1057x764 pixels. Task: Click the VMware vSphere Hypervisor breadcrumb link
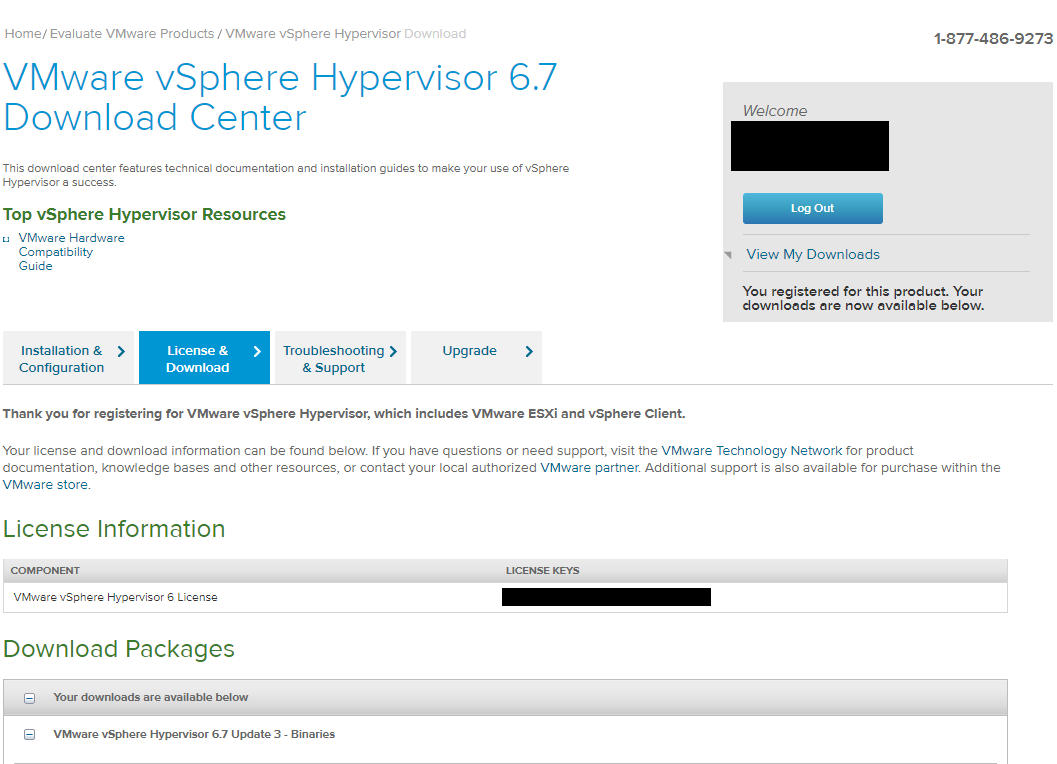(x=313, y=34)
